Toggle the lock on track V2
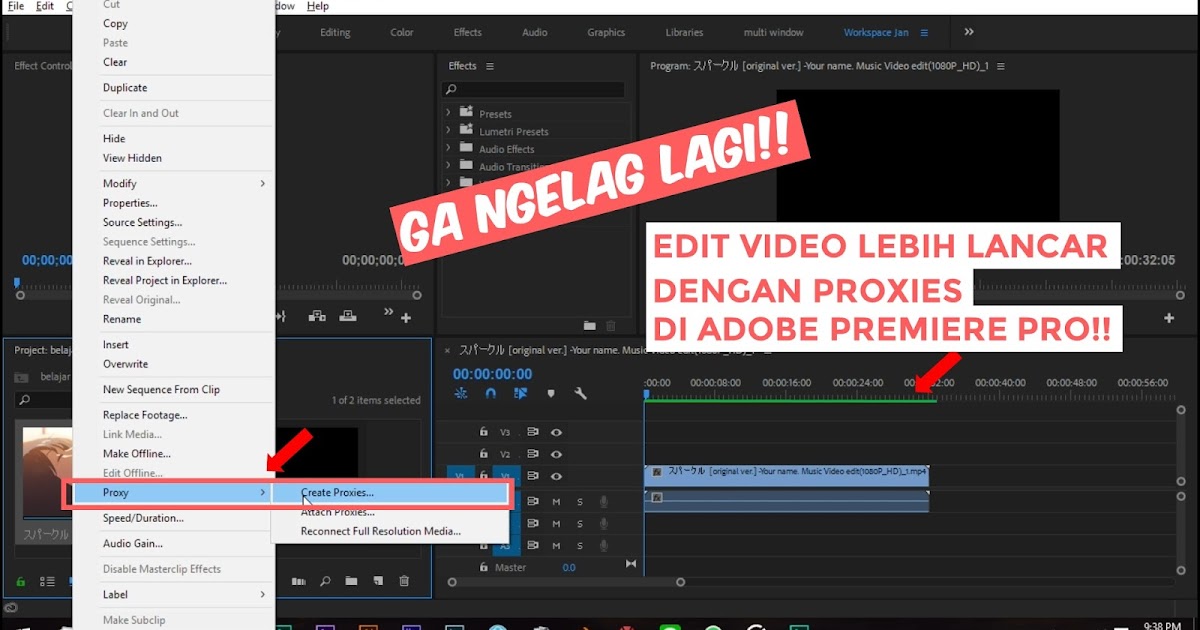 pos(484,454)
